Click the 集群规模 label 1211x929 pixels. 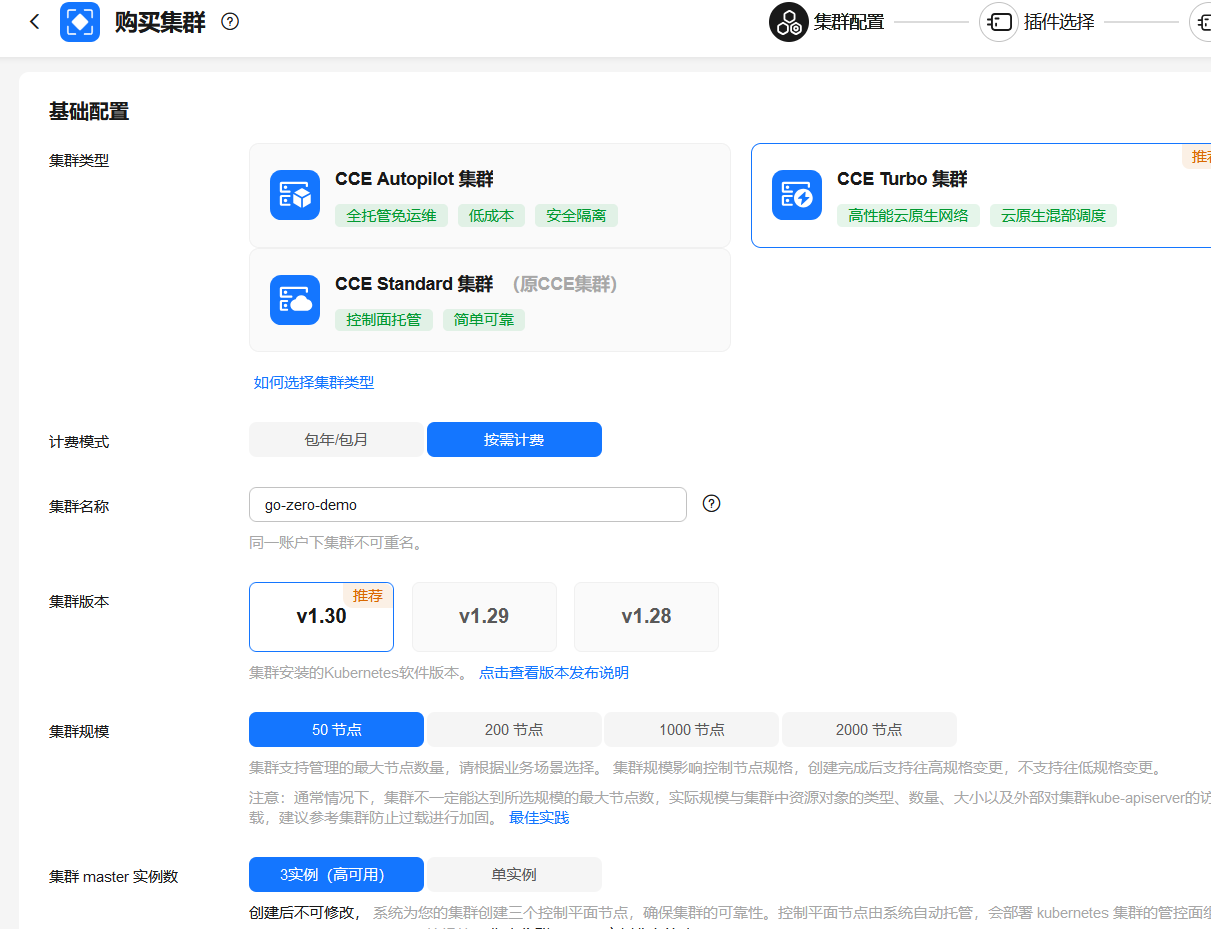[x=79, y=731]
